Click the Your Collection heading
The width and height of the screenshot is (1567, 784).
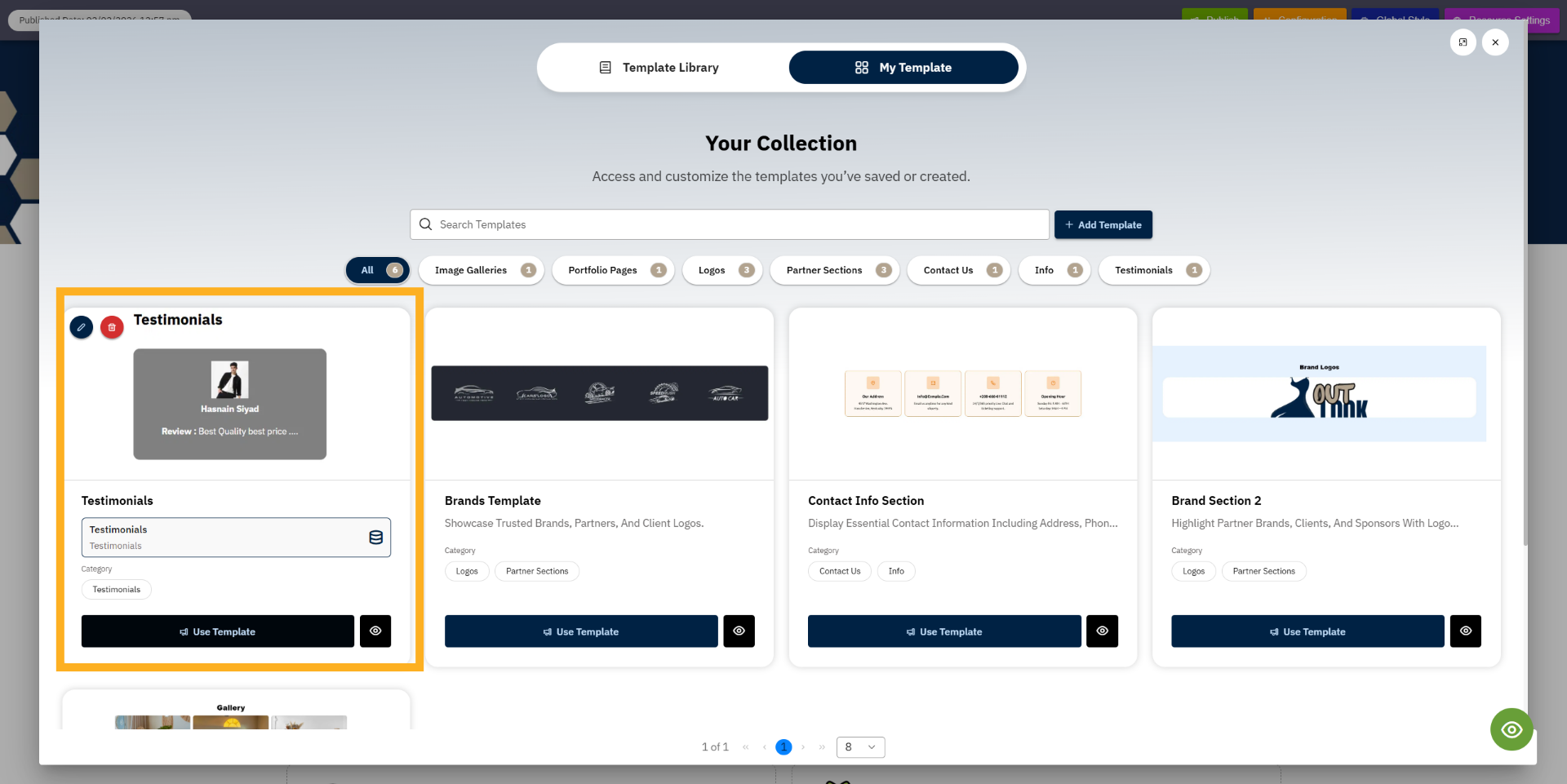[x=781, y=144]
